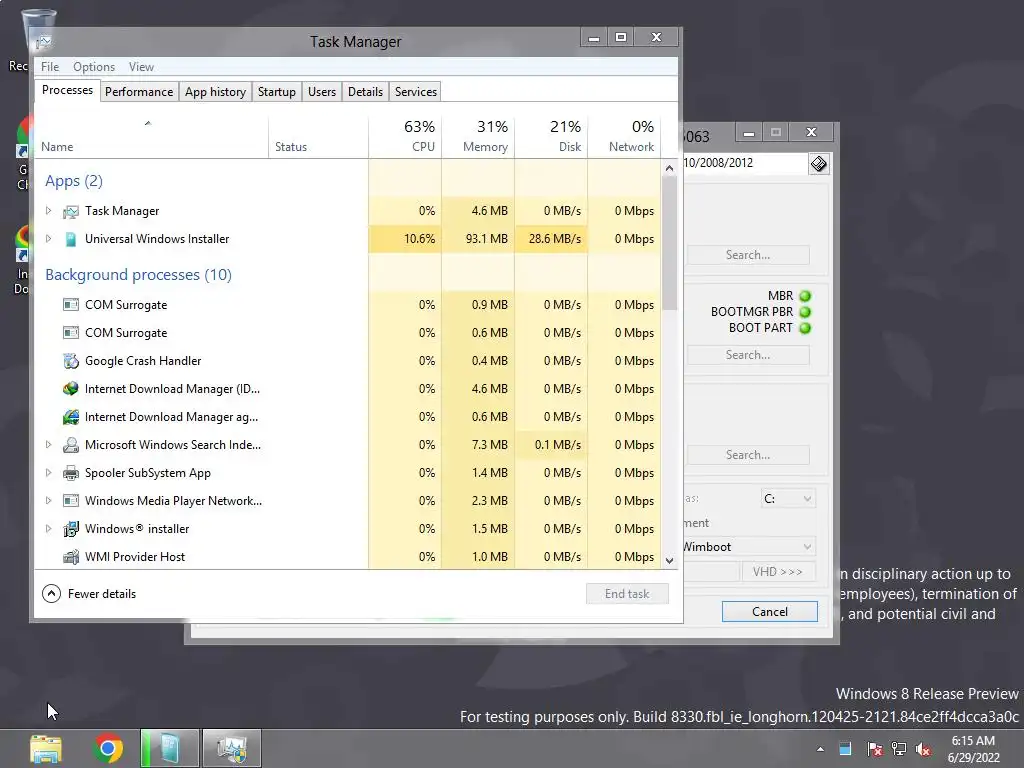Viewport: 1024px width, 768px height.
Task: Switch to the Details tab
Action: click(365, 92)
